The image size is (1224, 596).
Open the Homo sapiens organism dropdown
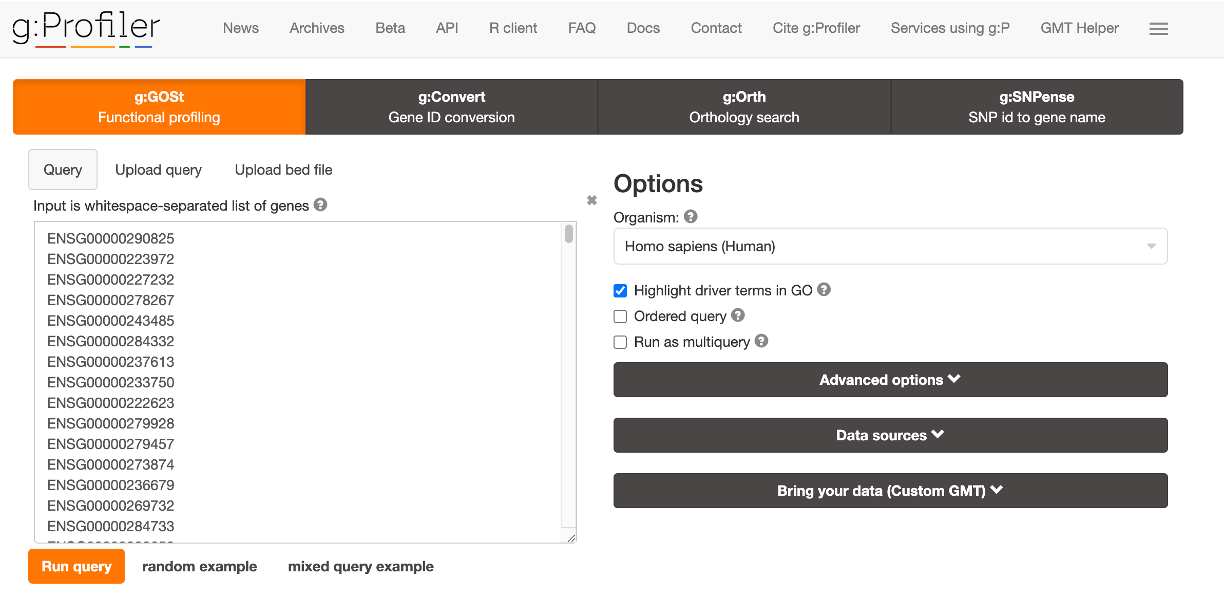click(x=890, y=246)
